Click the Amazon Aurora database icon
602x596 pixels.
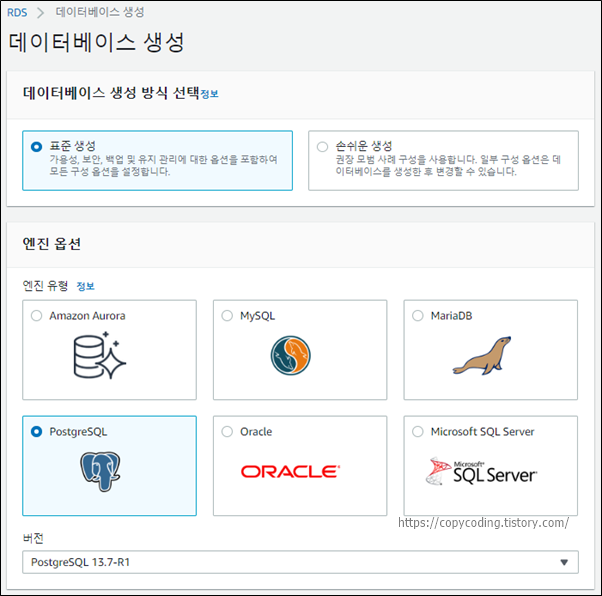[x=99, y=355]
